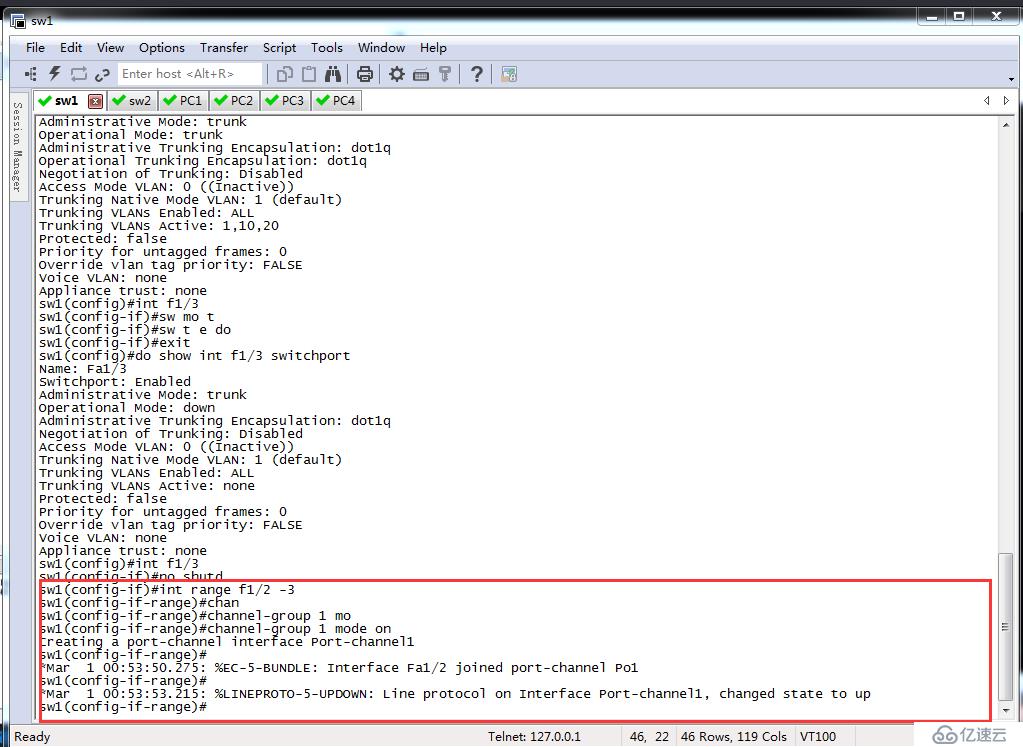Click the Reconnect arrows icon
The image size is (1023, 747).
pos(78,74)
